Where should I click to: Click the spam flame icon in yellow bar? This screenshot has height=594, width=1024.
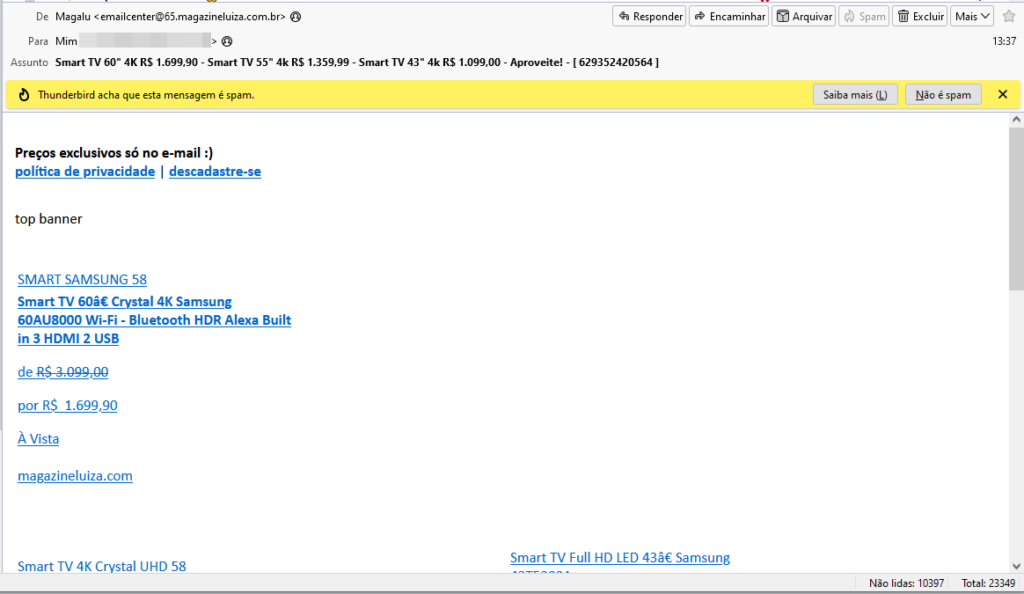coord(24,95)
